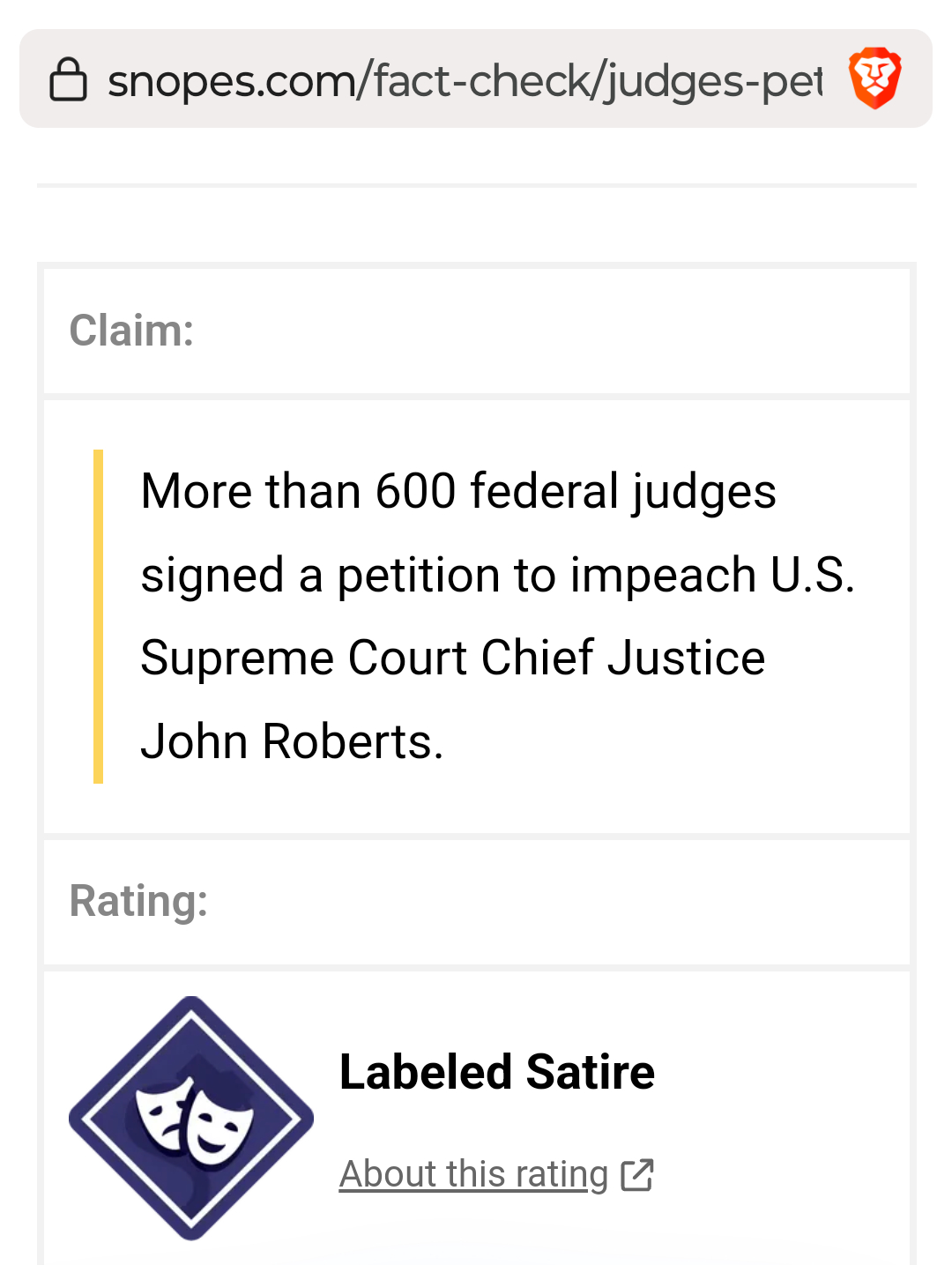Select the snopes.com domain in the URL
The width and height of the screenshot is (952, 1265).
[229, 81]
